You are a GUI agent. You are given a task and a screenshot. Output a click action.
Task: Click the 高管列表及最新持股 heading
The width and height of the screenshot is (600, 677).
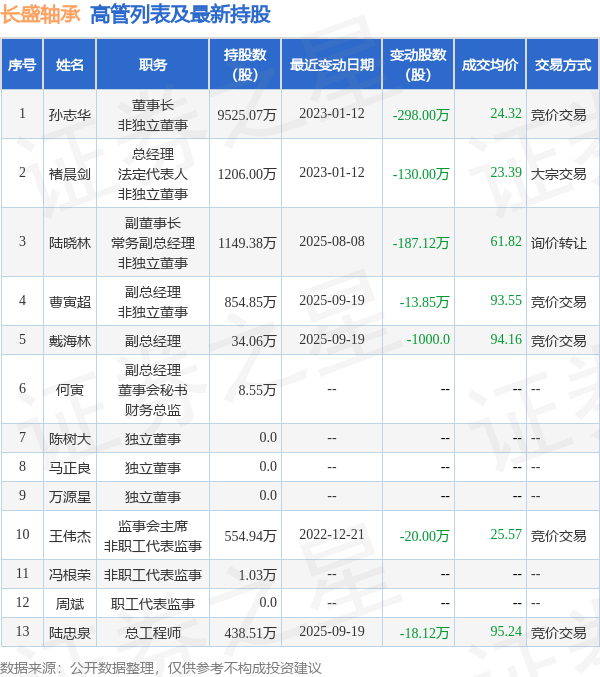tap(180, 14)
